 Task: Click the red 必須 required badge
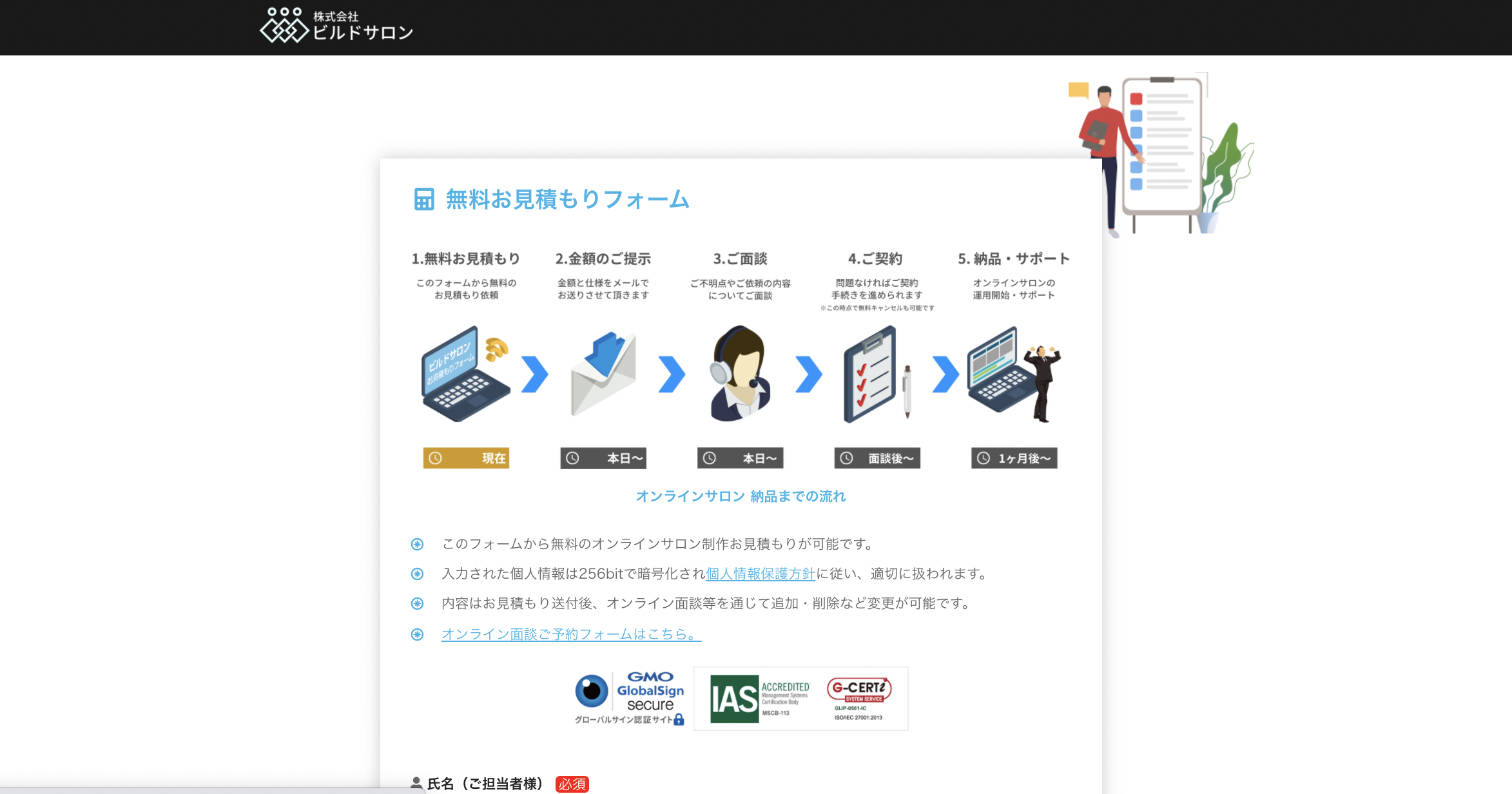tap(573, 784)
